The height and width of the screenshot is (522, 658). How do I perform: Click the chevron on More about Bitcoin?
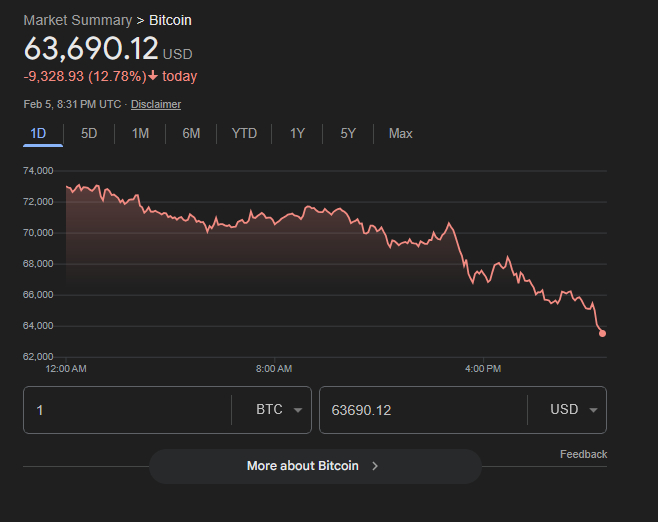tap(375, 466)
